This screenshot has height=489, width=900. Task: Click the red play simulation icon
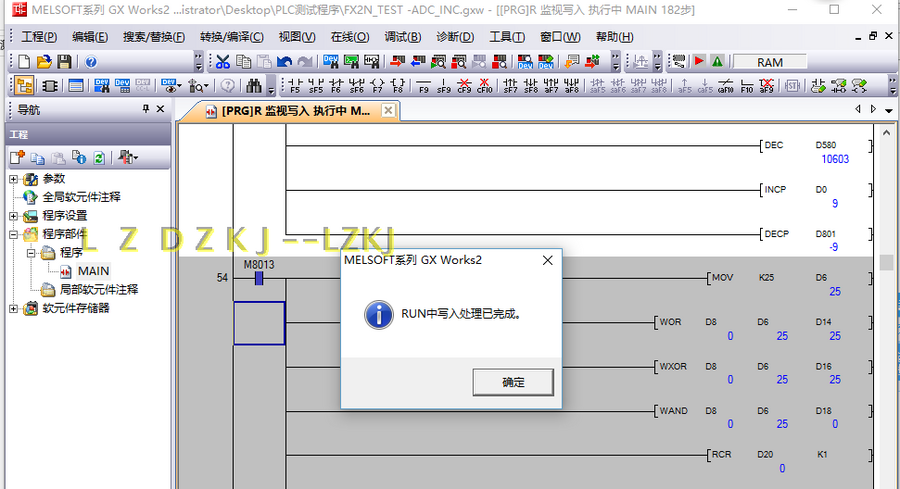[699, 61]
